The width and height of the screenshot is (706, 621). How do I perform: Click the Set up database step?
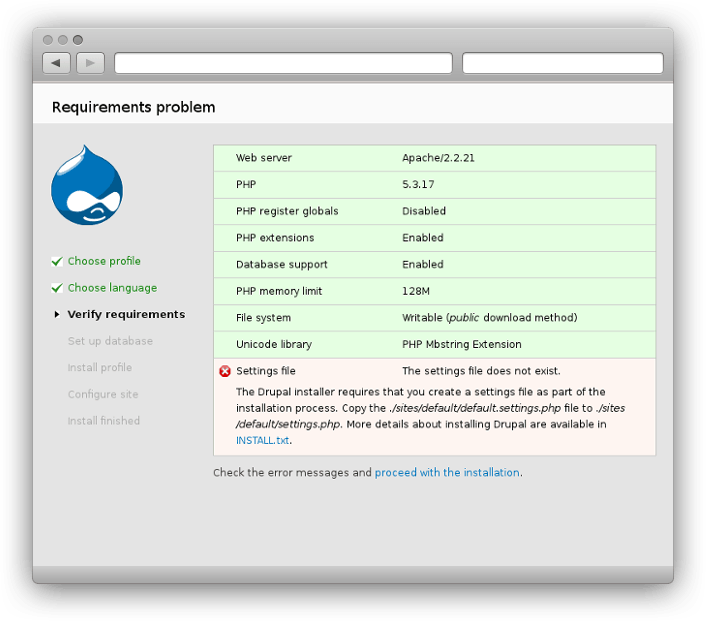tap(110, 341)
